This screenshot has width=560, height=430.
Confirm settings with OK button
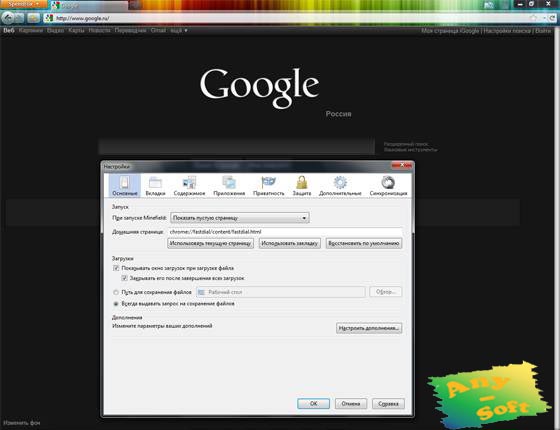point(313,404)
